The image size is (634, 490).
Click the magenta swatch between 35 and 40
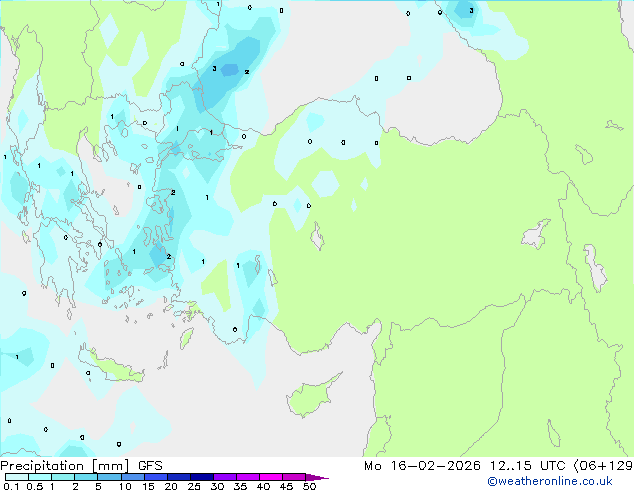[247, 477]
